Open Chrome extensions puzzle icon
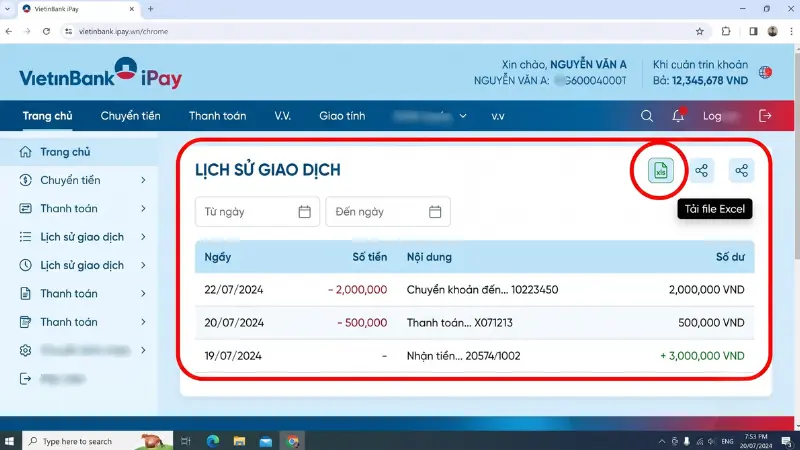The height and width of the screenshot is (450, 800). coord(726,31)
